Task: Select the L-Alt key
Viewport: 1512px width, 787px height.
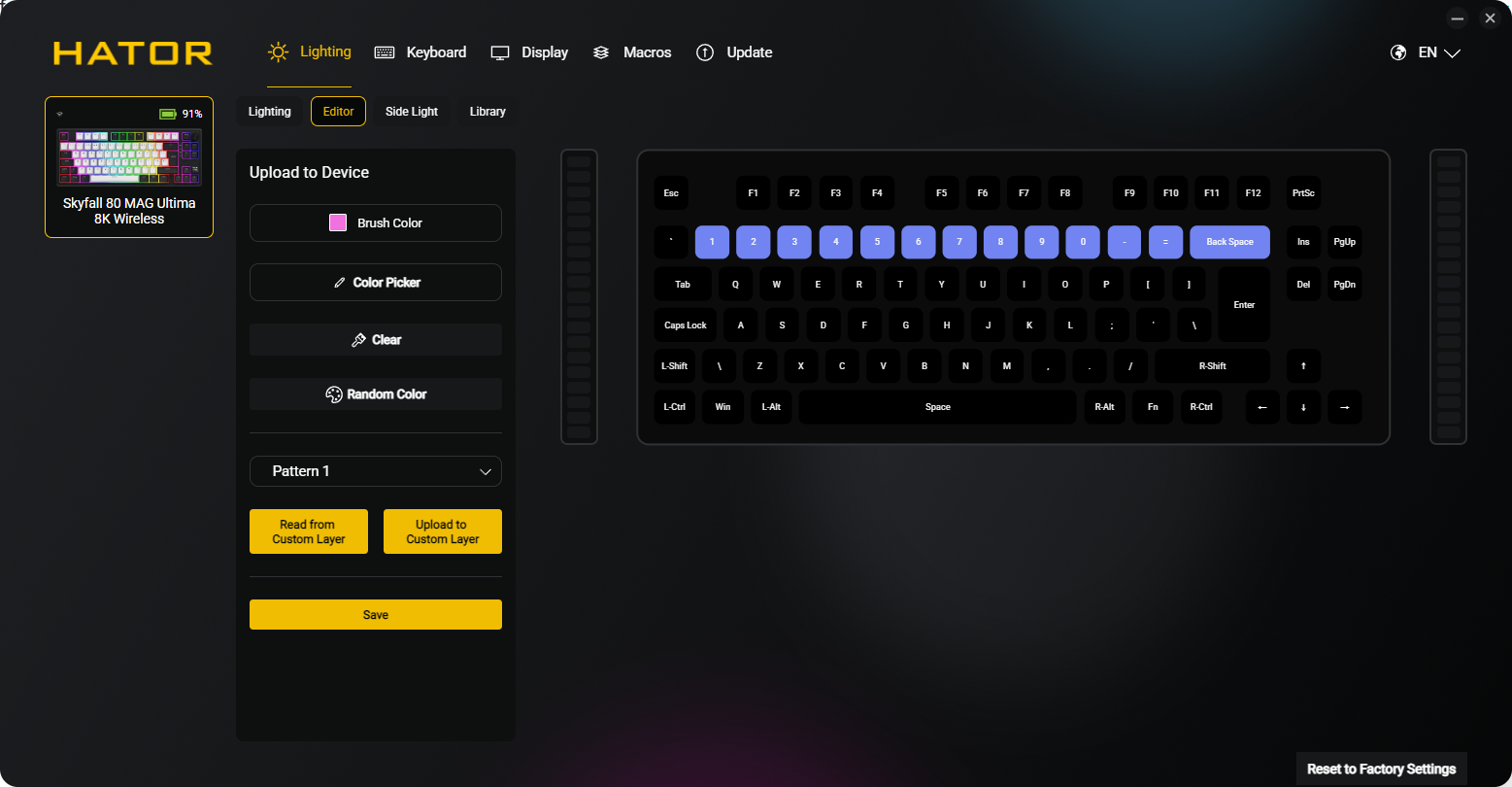Action: [772, 407]
